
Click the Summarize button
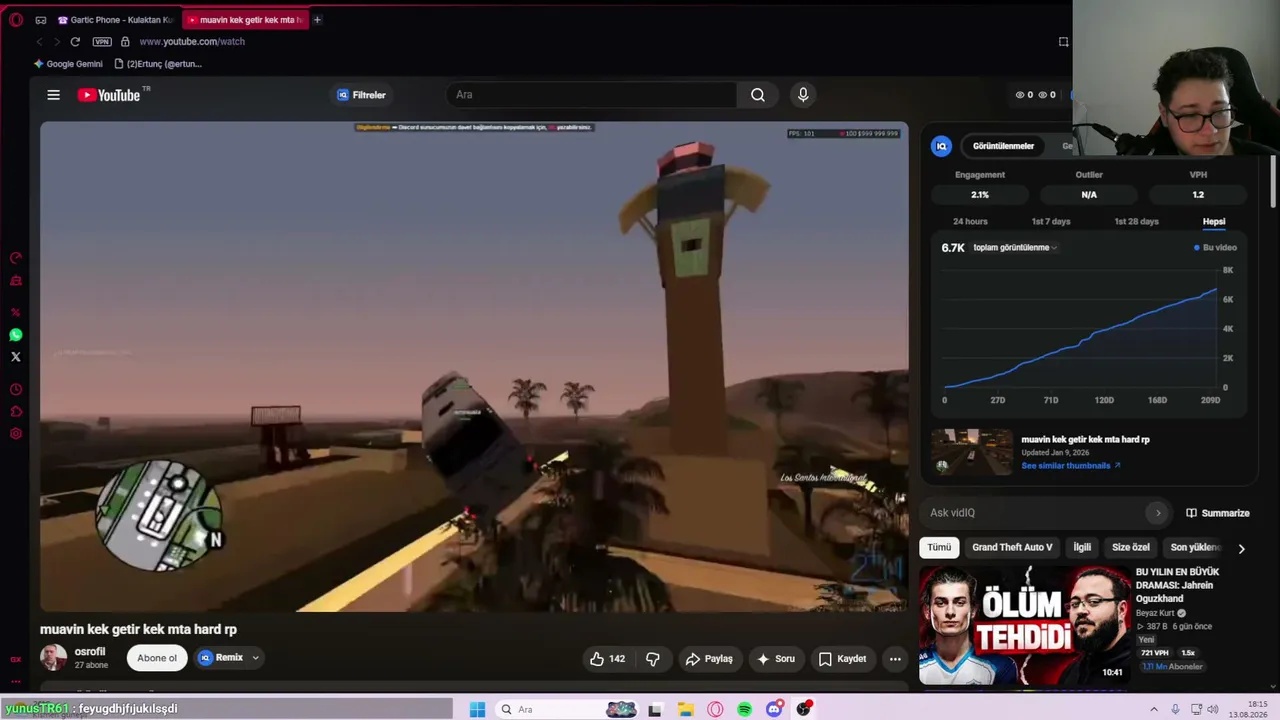(1217, 513)
